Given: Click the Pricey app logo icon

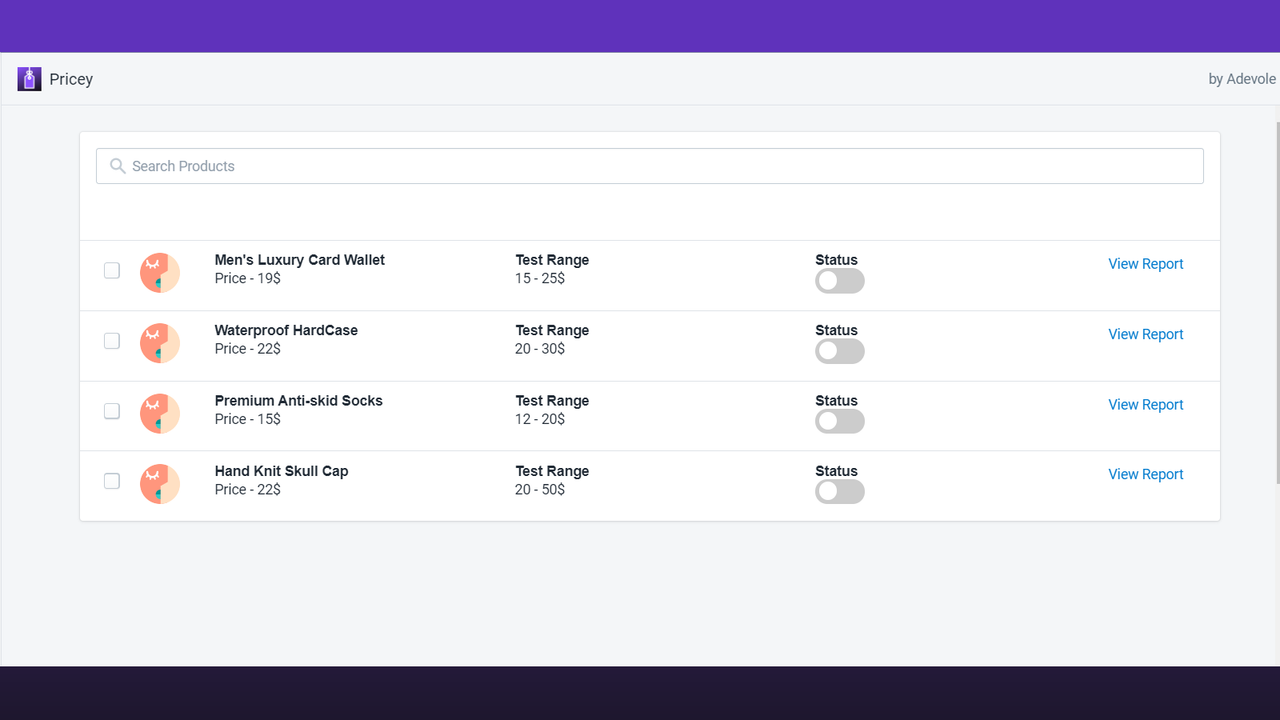Looking at the screenshot, I should click(29, 79).
